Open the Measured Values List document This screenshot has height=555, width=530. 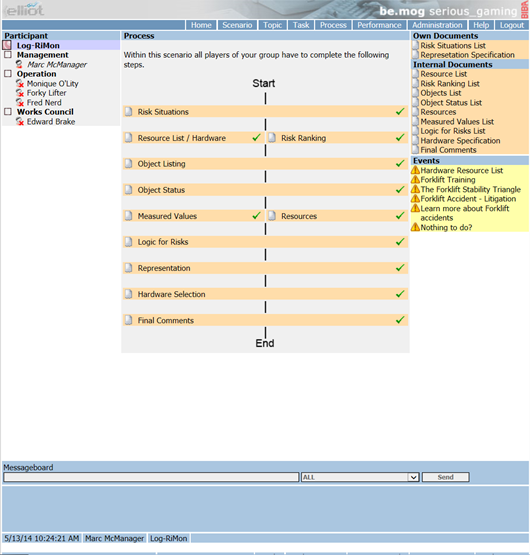tap(457, 121)
